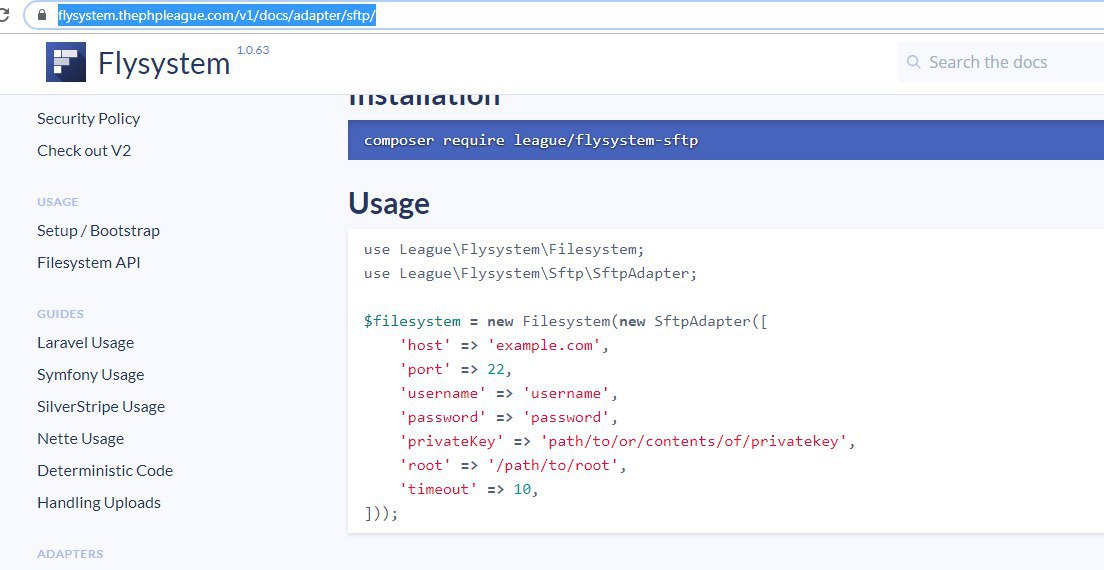Click the privateKey path value
This screenshot has height=570, width=1104.
(694, 441)
